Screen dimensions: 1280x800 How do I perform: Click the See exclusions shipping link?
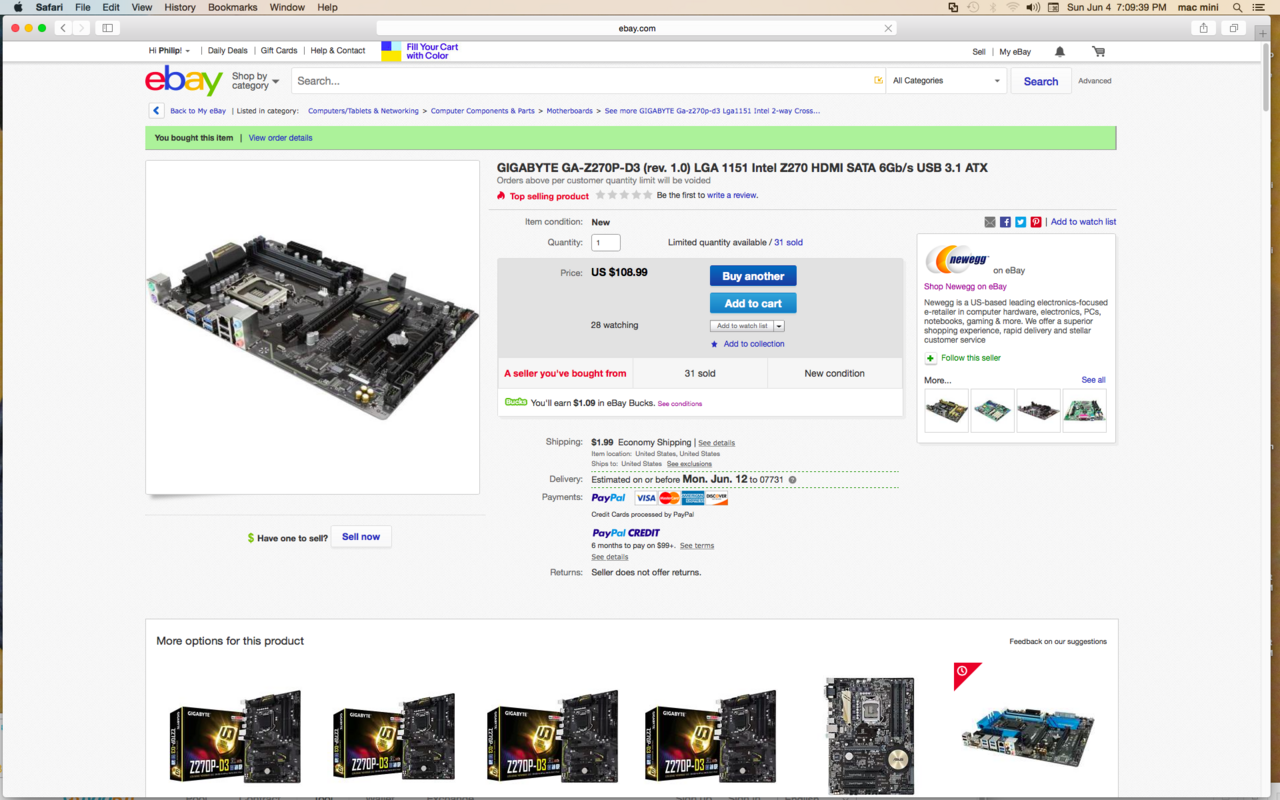pos(689,464)
